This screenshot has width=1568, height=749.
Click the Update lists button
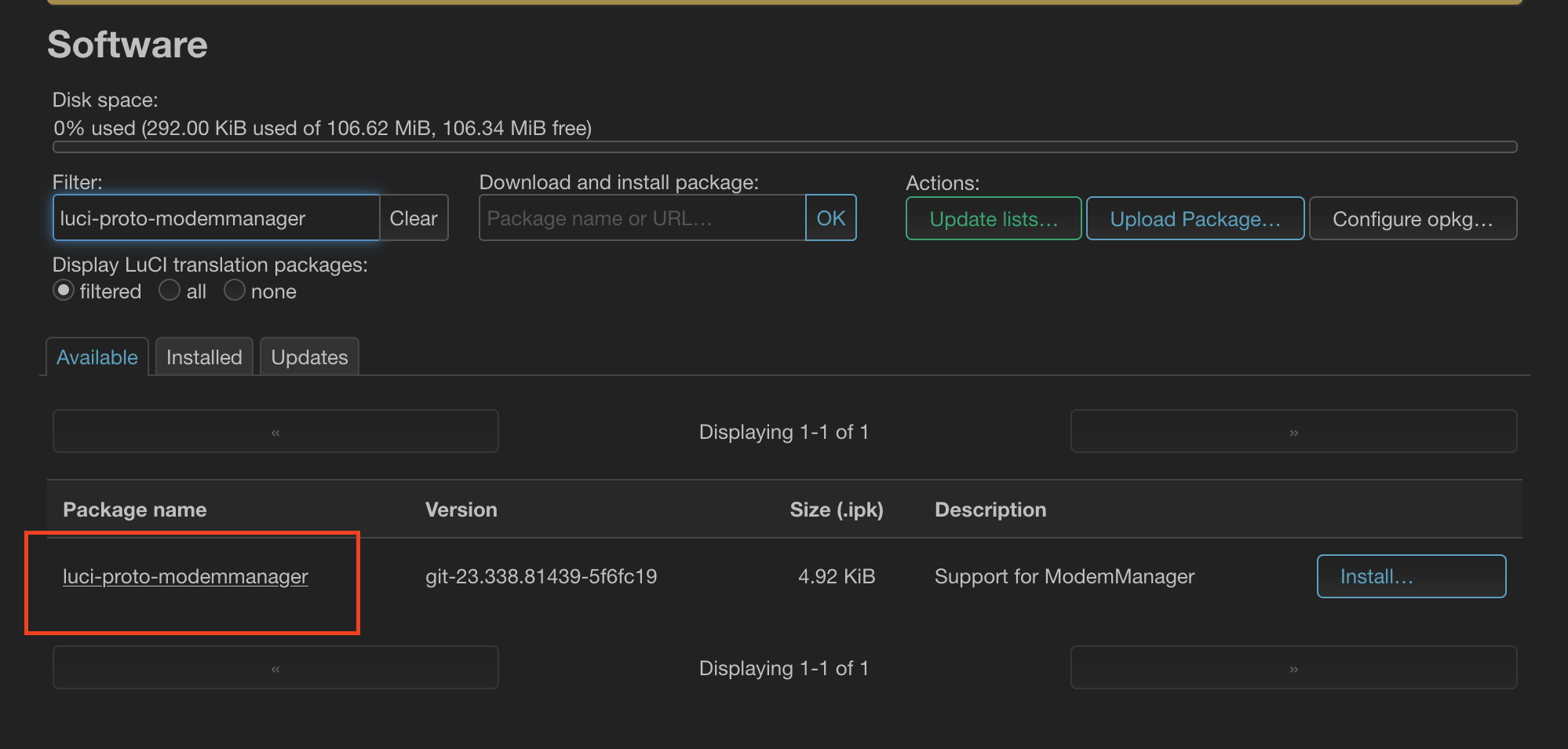(x=993, y=219)
